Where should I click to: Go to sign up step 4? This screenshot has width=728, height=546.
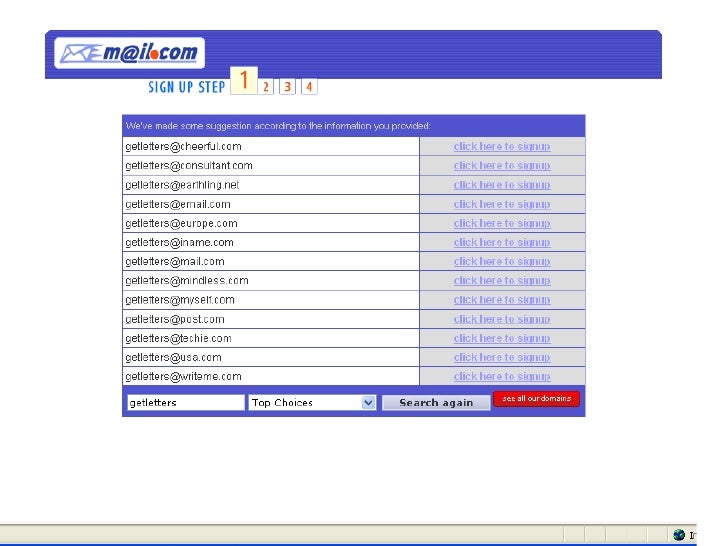tap(309, 86)
